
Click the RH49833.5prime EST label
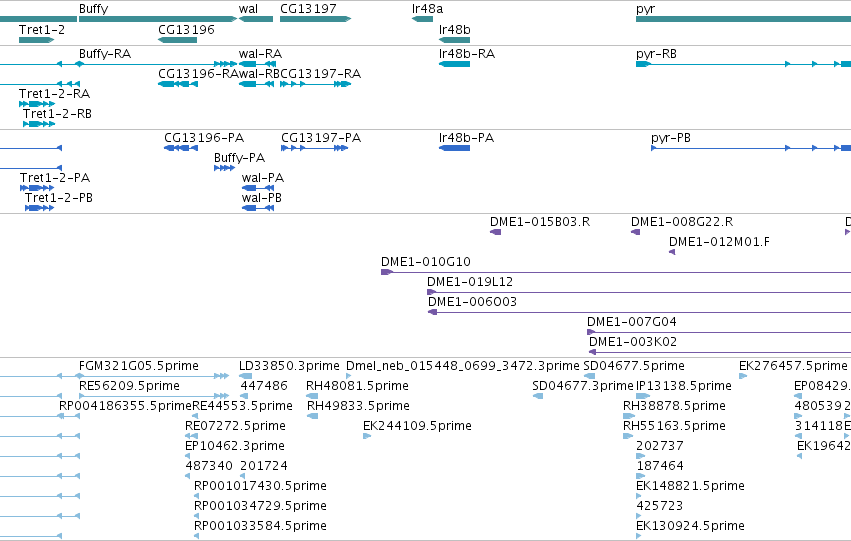[358, 406]
